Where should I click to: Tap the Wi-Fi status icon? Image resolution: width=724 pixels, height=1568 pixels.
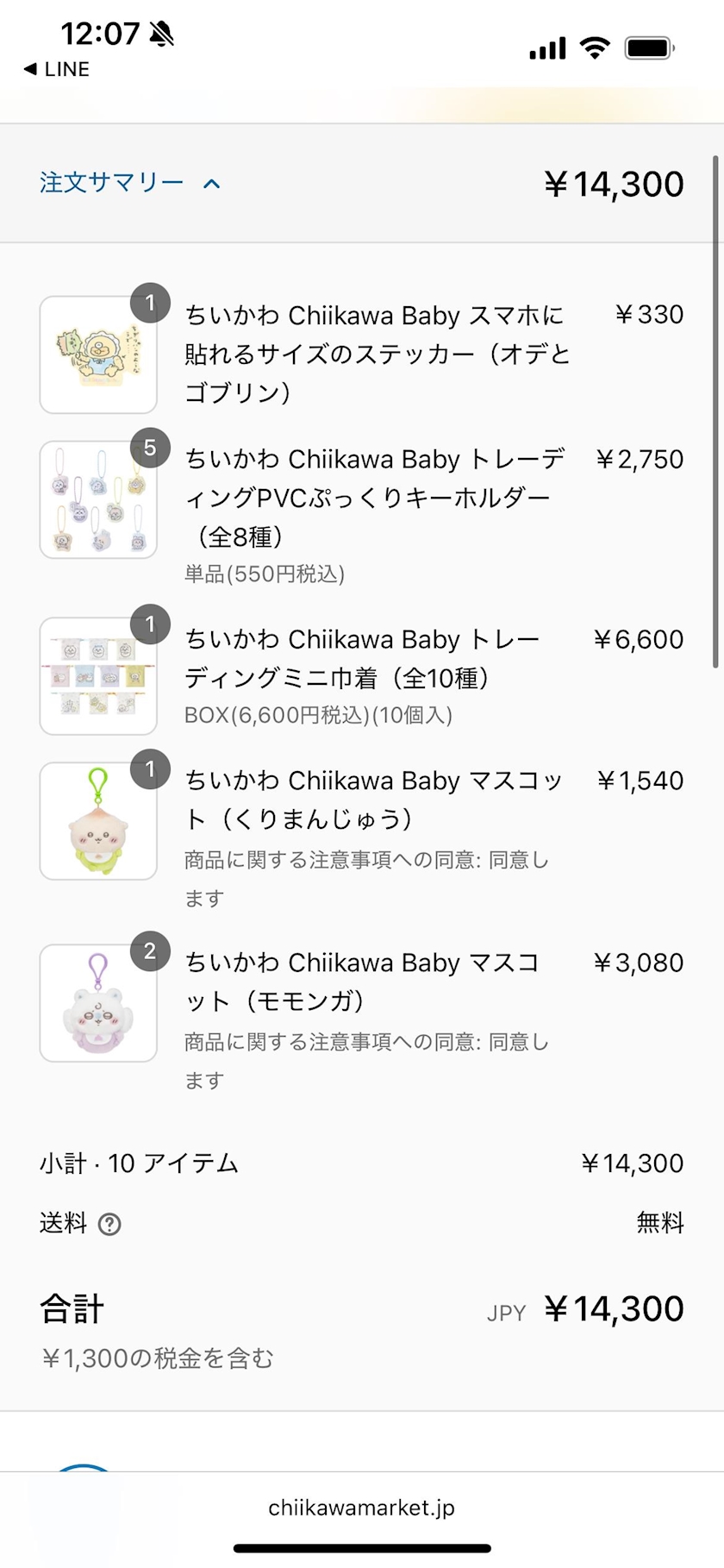[x=594, y=48]
